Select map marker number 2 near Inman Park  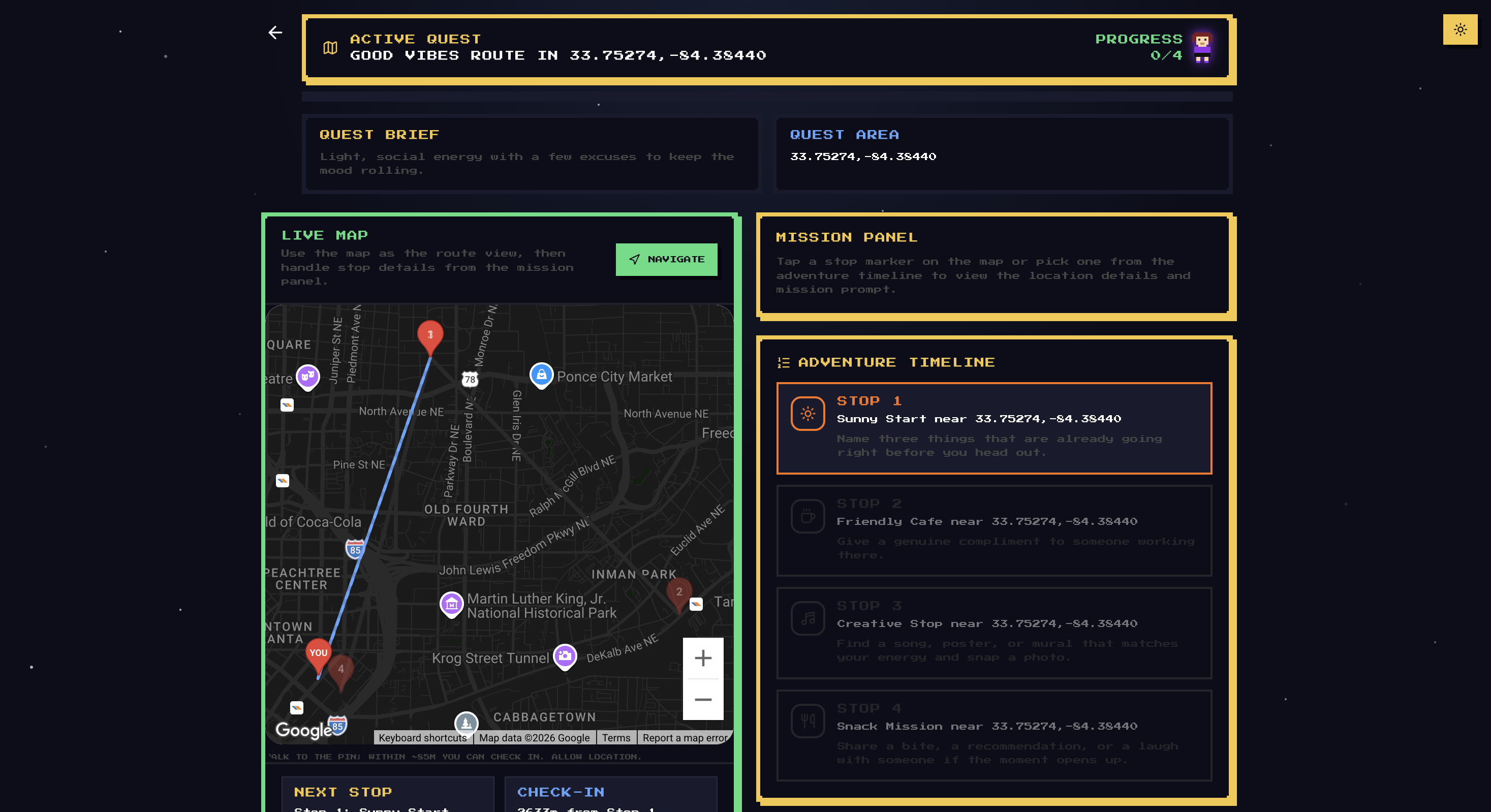pos(679,595)
